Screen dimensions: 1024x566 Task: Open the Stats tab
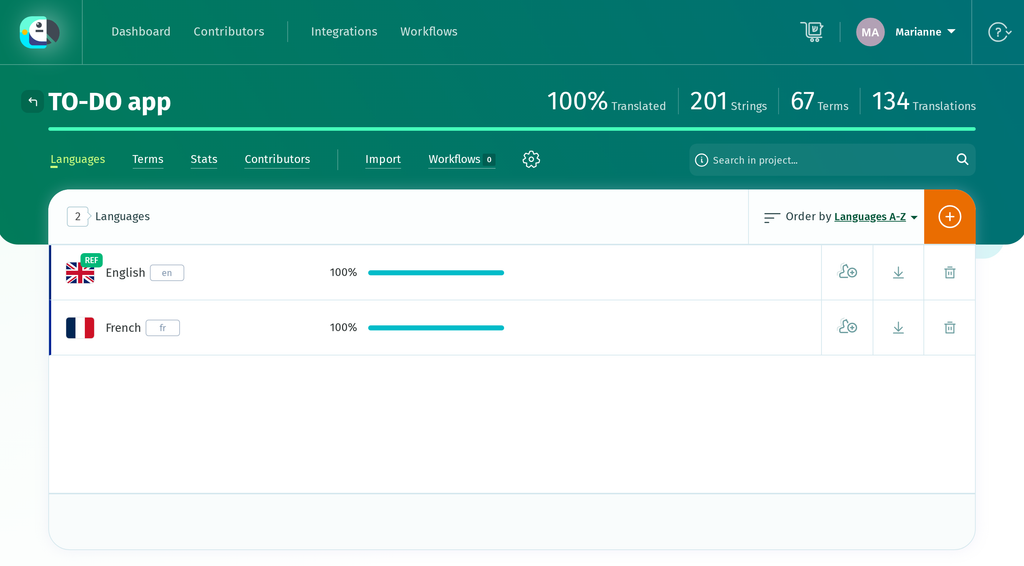(x=204, y=159)
